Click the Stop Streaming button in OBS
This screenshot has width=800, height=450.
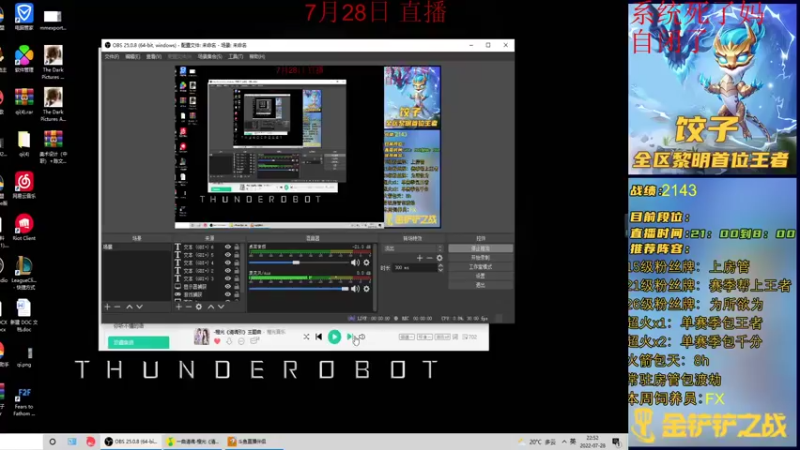pos(481,248)
